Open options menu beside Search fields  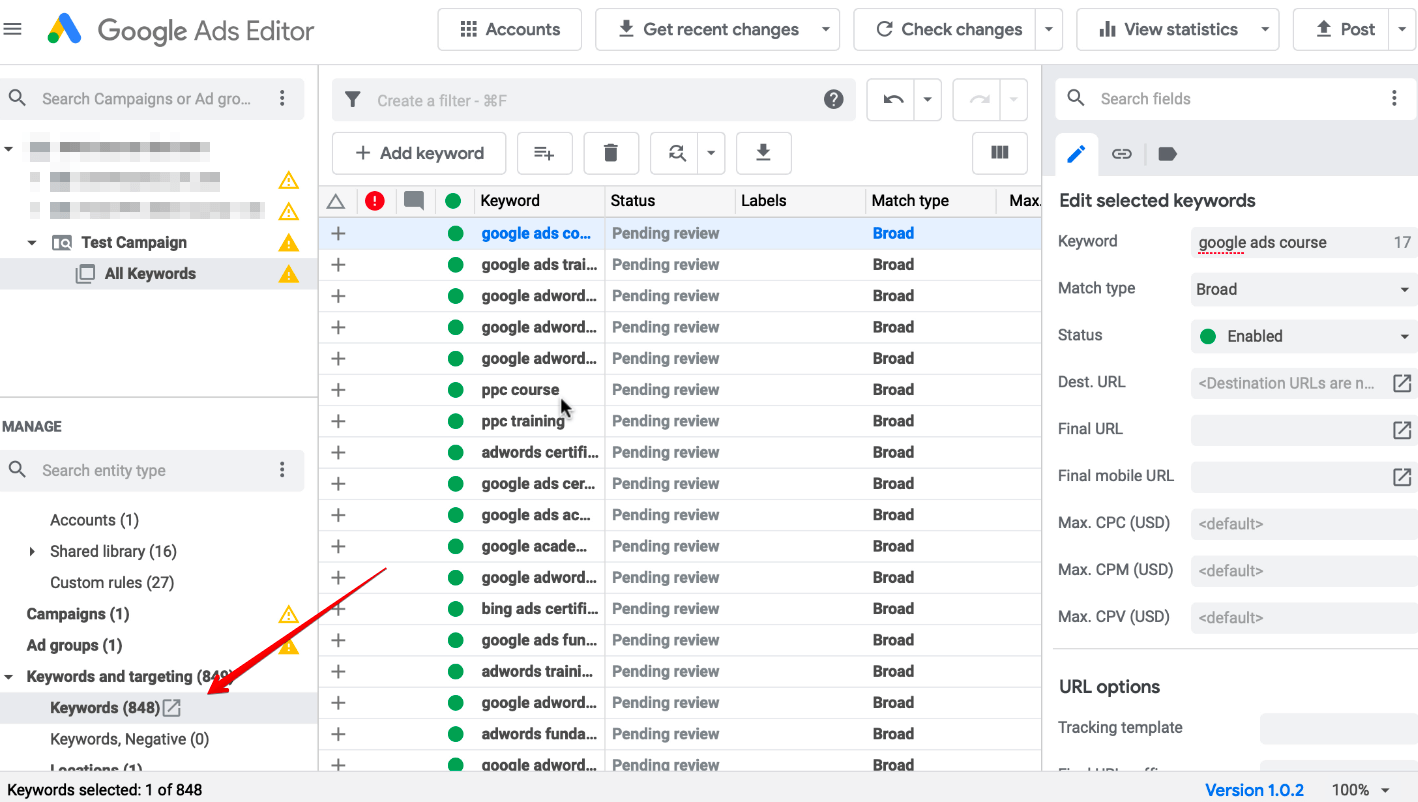point(1394,98)
